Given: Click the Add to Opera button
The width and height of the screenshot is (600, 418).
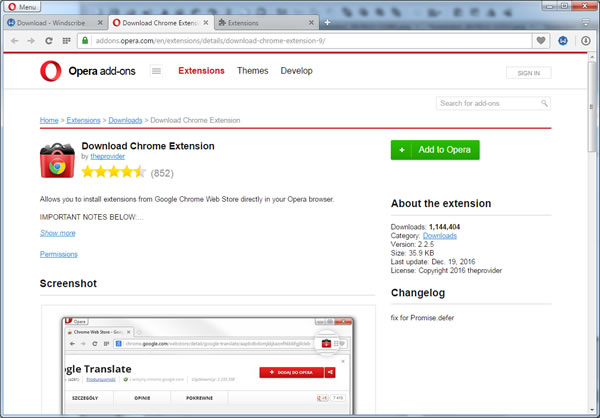Looking at the screenshot, I should pos(435,150).
